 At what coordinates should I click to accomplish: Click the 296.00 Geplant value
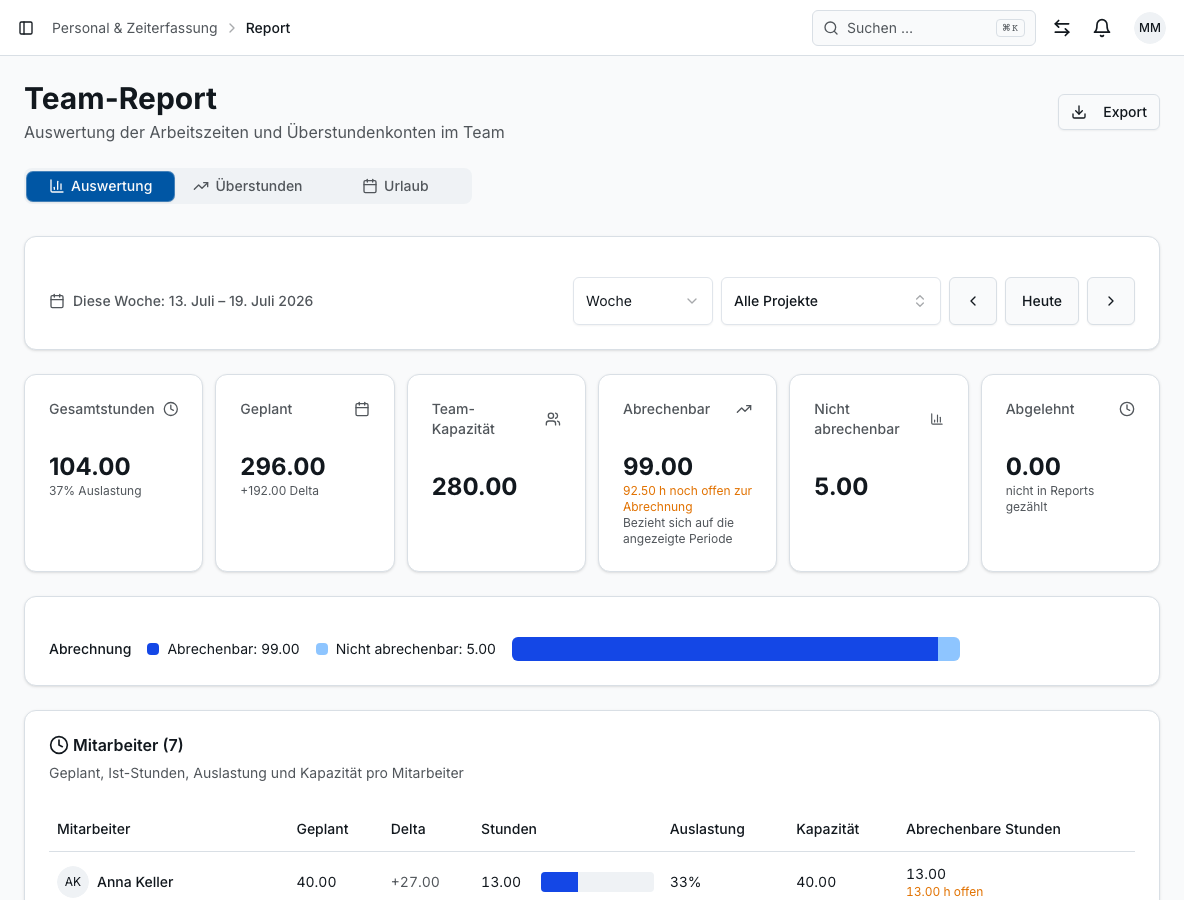[x=283, y=467]
